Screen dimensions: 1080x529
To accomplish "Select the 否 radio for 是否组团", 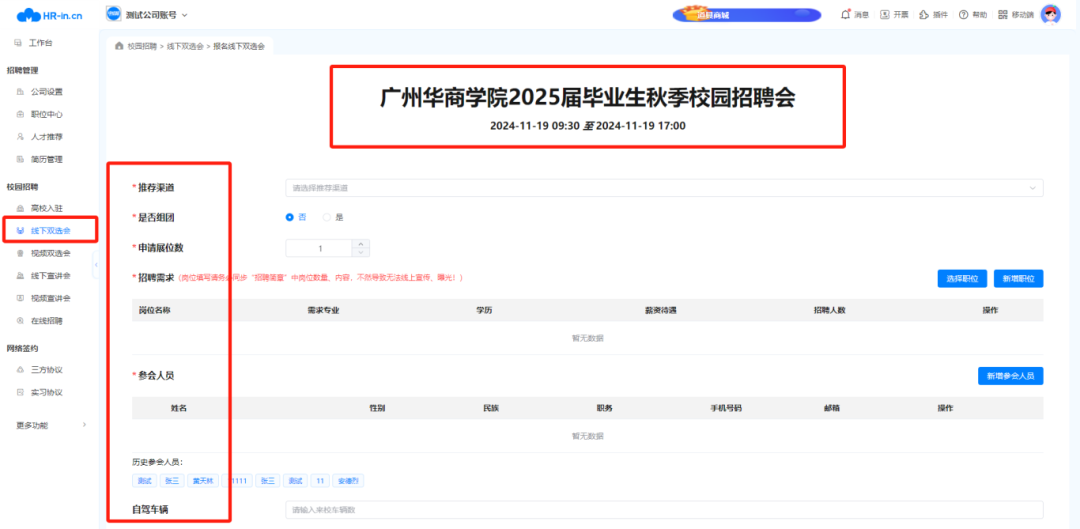I will click(x=291, y=217).
